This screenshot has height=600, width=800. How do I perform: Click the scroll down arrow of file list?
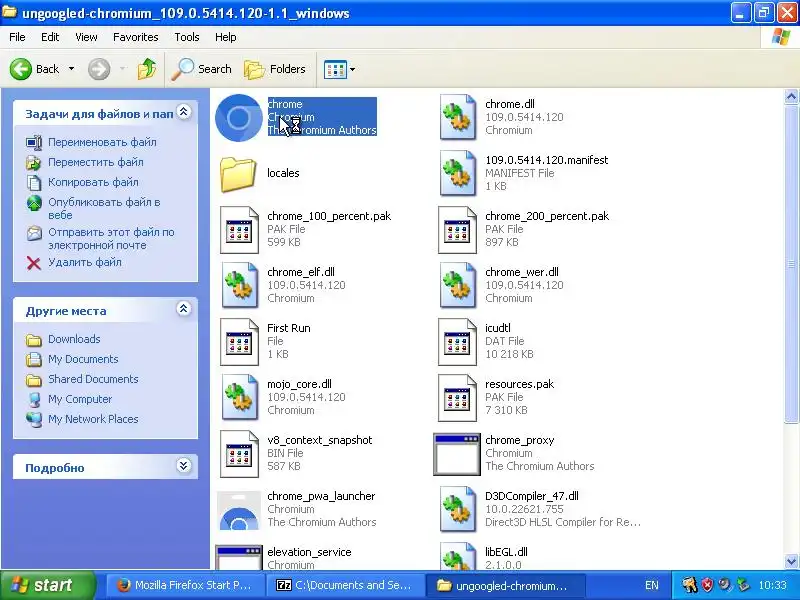[791, 561]
